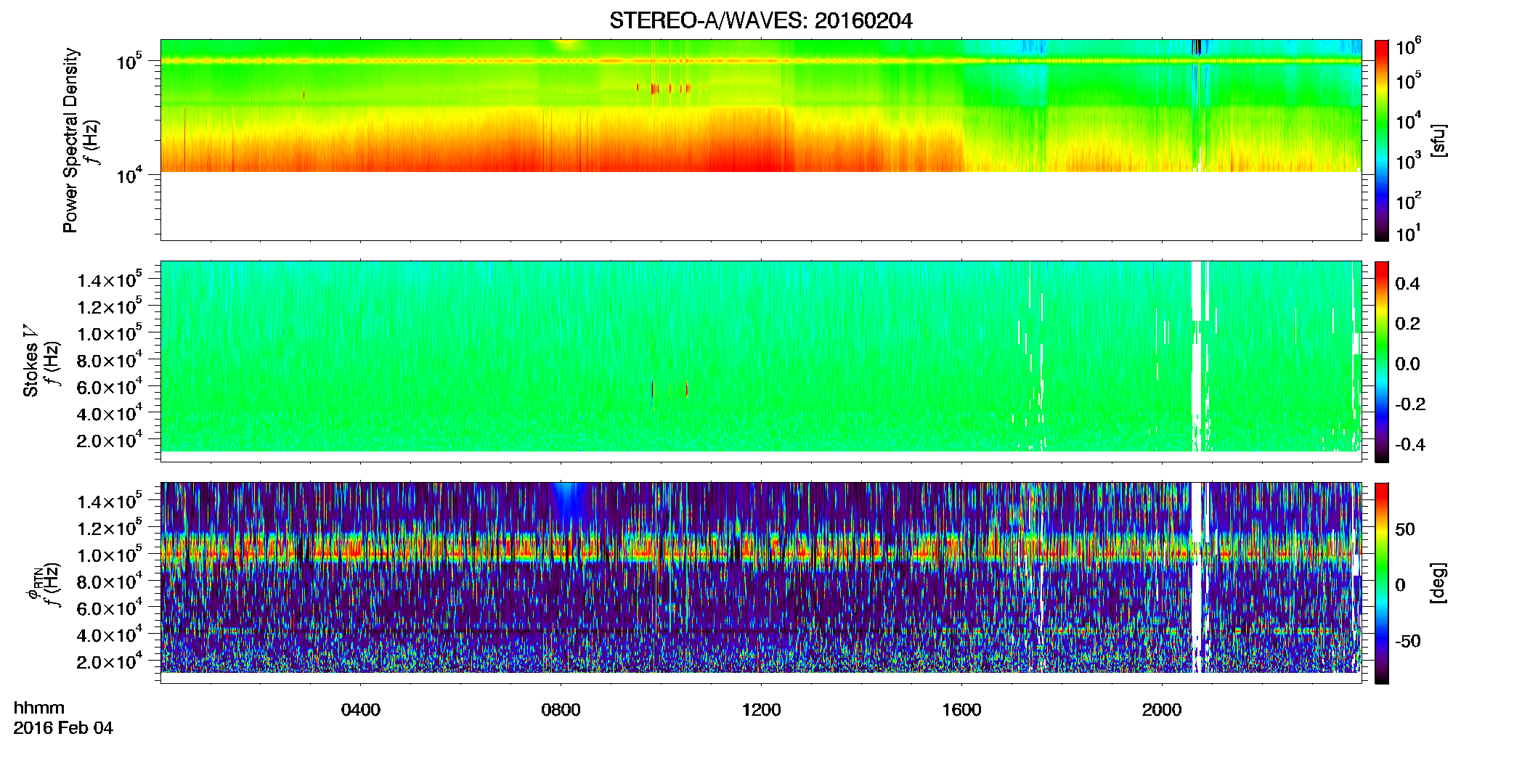Click the 0 value on degrees colorbar
Viewport: 1522px width, 784px height.
pos(1400,585)
